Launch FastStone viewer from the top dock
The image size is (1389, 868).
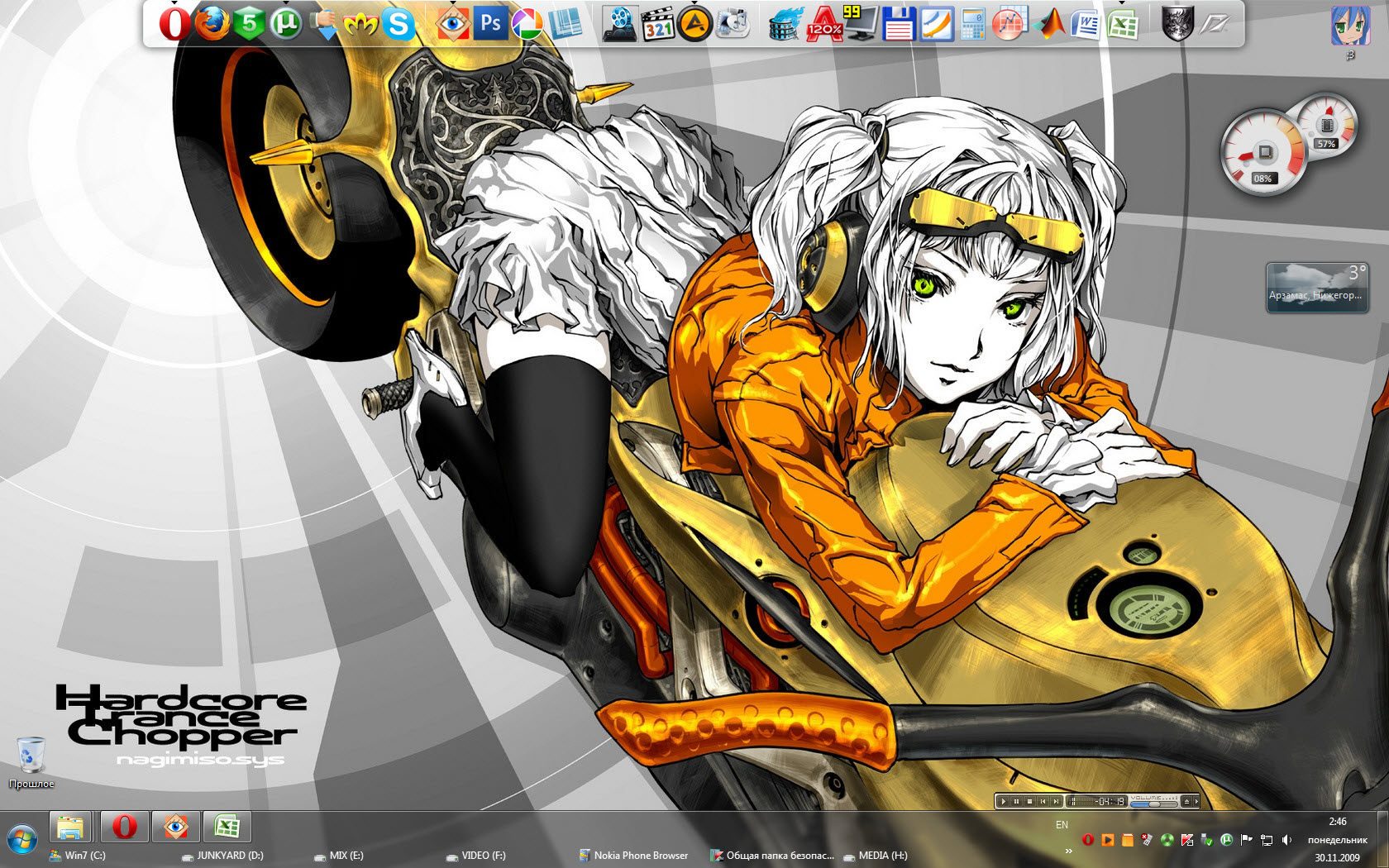coord(453,23)
